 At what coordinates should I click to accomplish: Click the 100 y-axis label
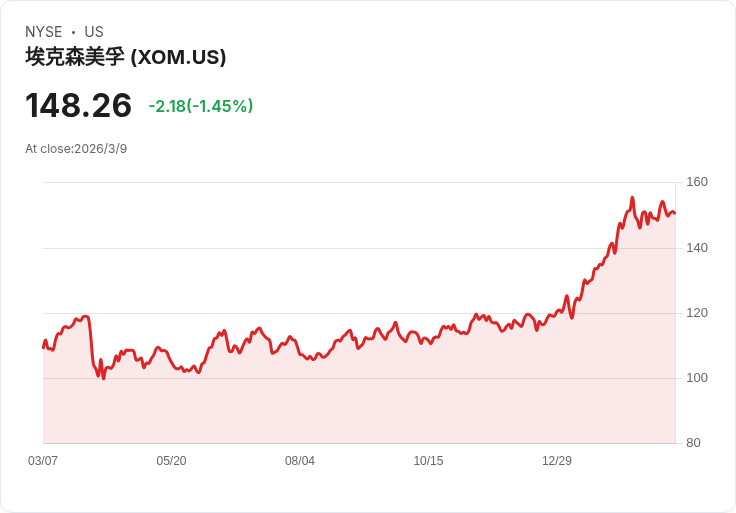click(x=697, y=377)
